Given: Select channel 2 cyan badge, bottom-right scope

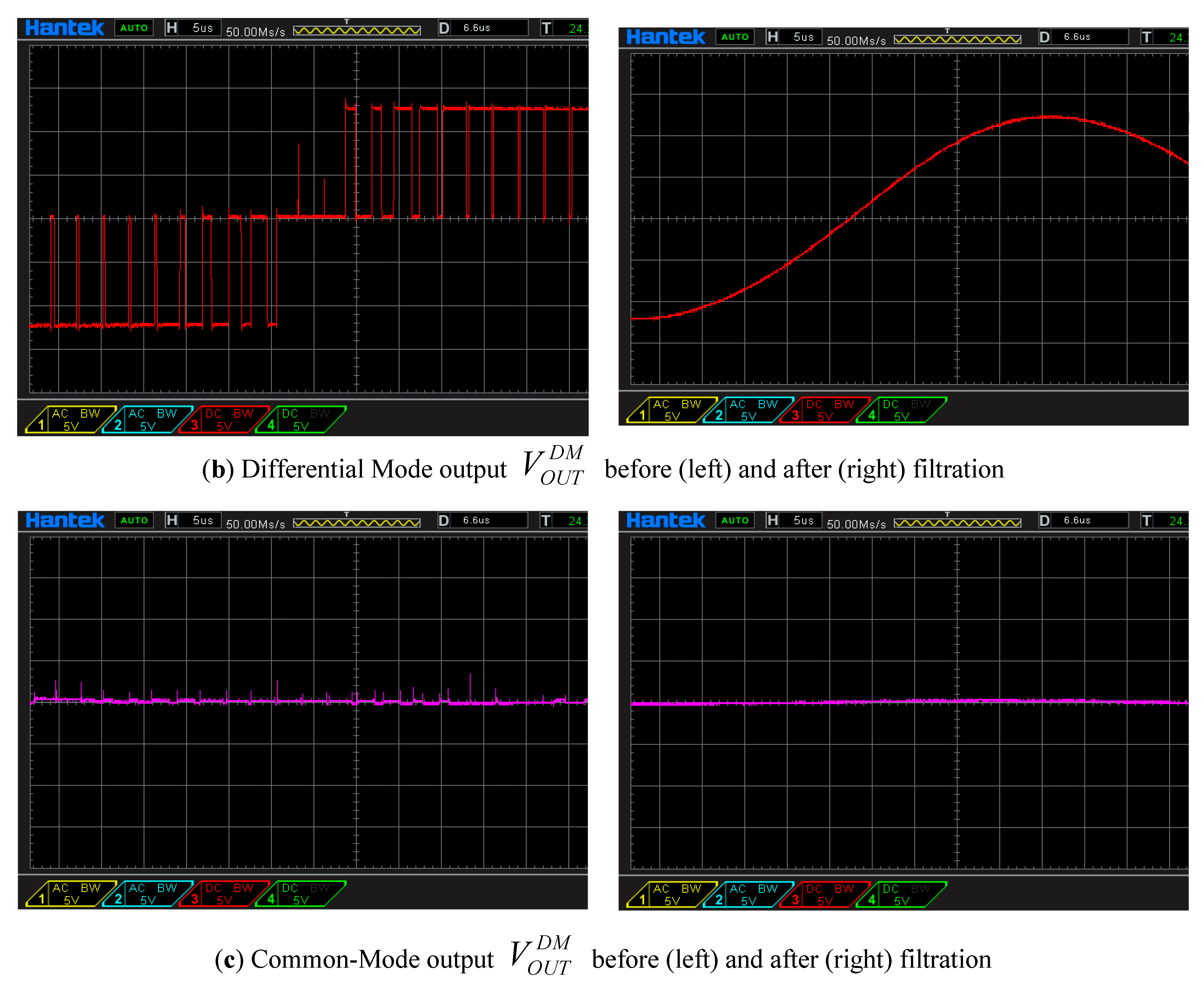Looking at the screenshot, I should pos(749,894).
